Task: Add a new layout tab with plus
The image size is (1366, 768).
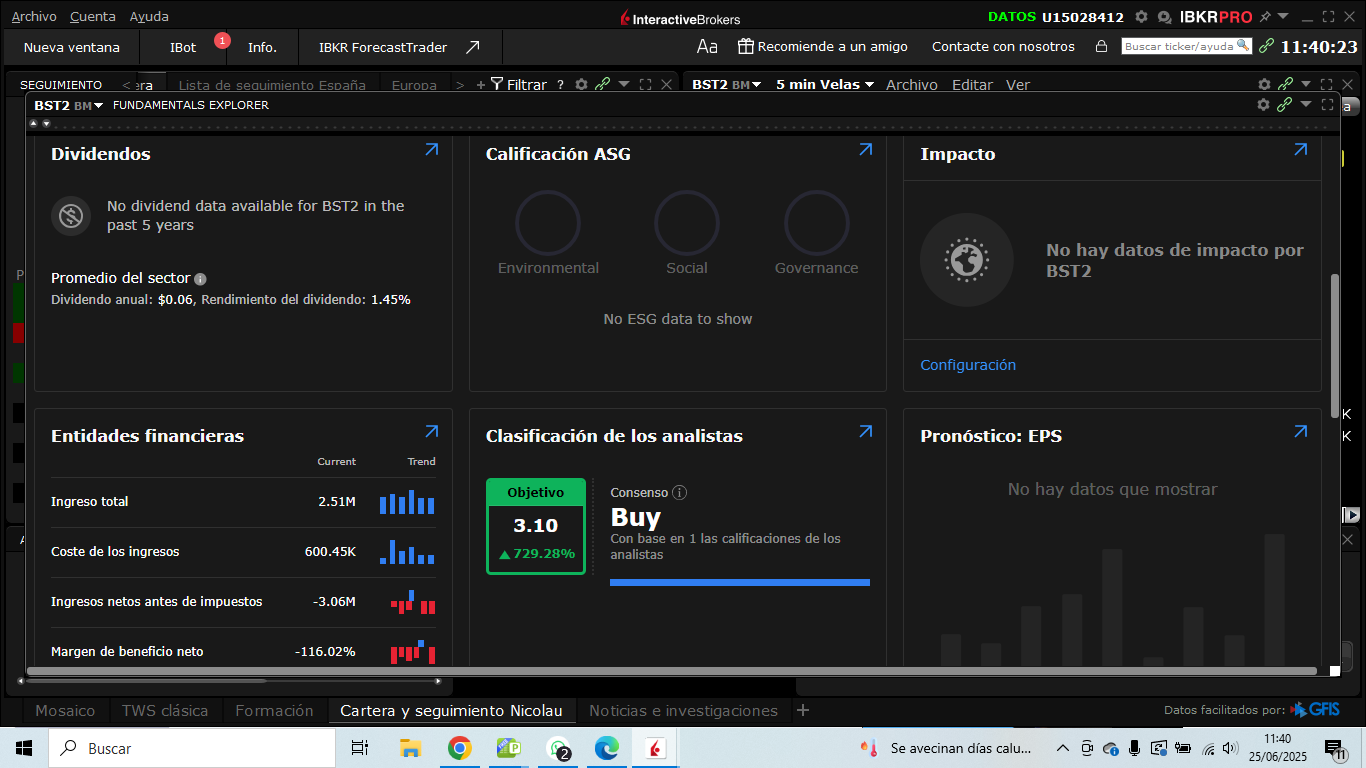Action: [802, 711]
